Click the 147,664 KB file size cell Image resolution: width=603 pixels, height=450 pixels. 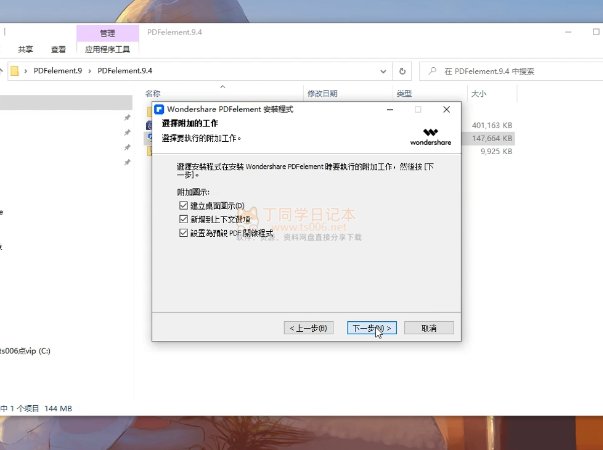pos(492,138)
